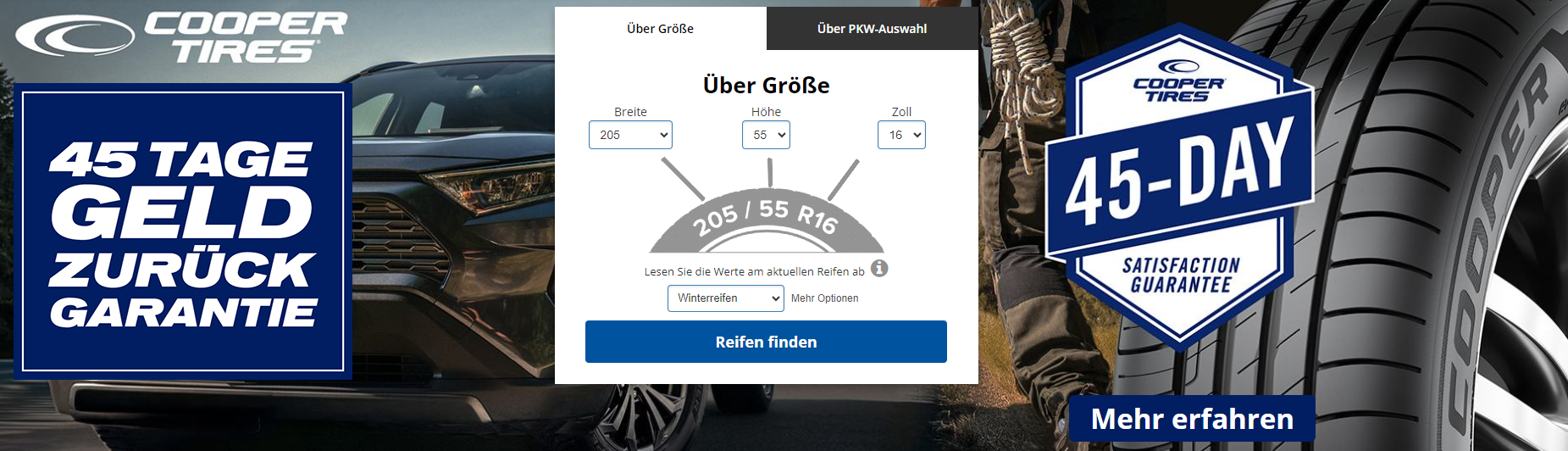Viewport: 1568px width, 451px height.
Task: Open the Breite width dropdown
Action: click(630, 135)
